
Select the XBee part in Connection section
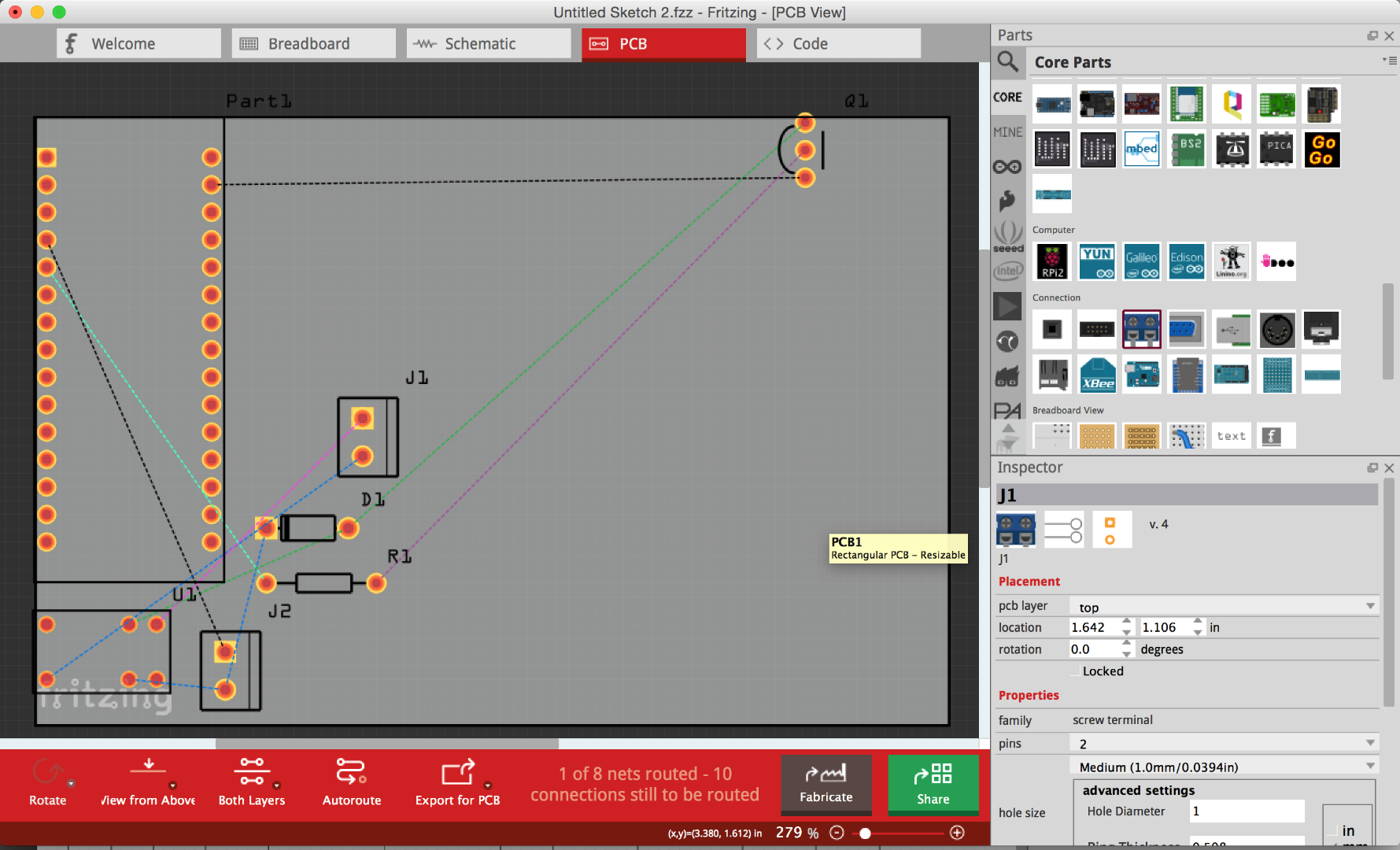tap(1097, 375)
